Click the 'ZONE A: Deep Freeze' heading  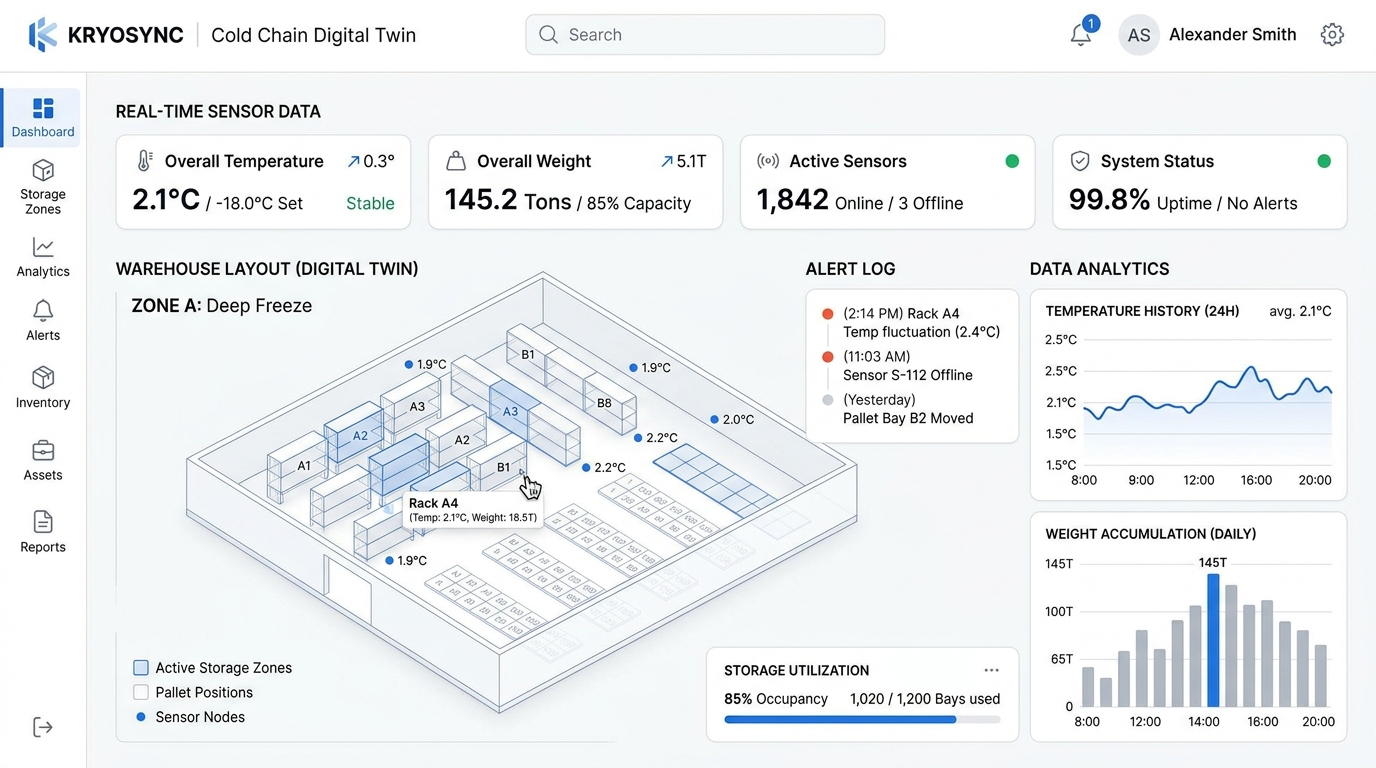(x=222, y=306)
